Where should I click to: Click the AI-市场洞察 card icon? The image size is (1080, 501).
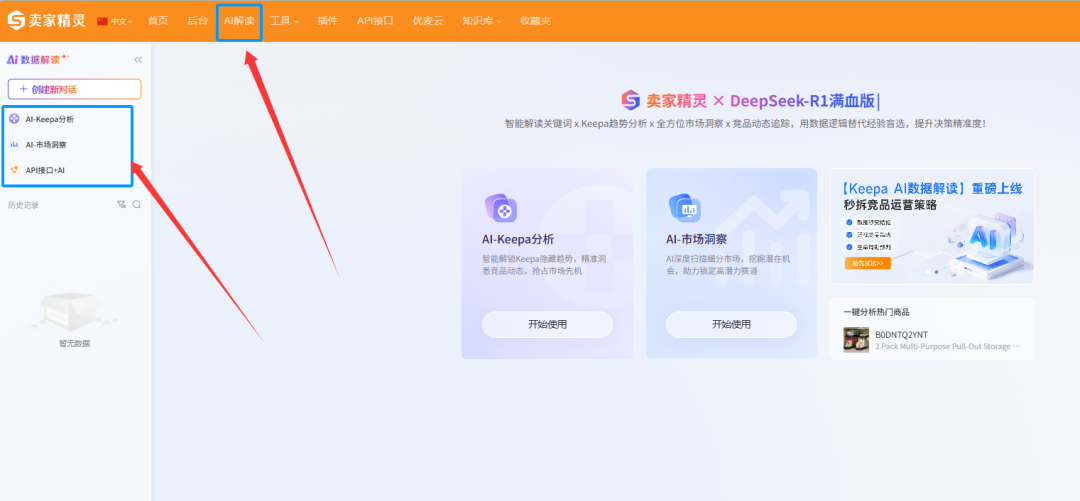[685, 208]
